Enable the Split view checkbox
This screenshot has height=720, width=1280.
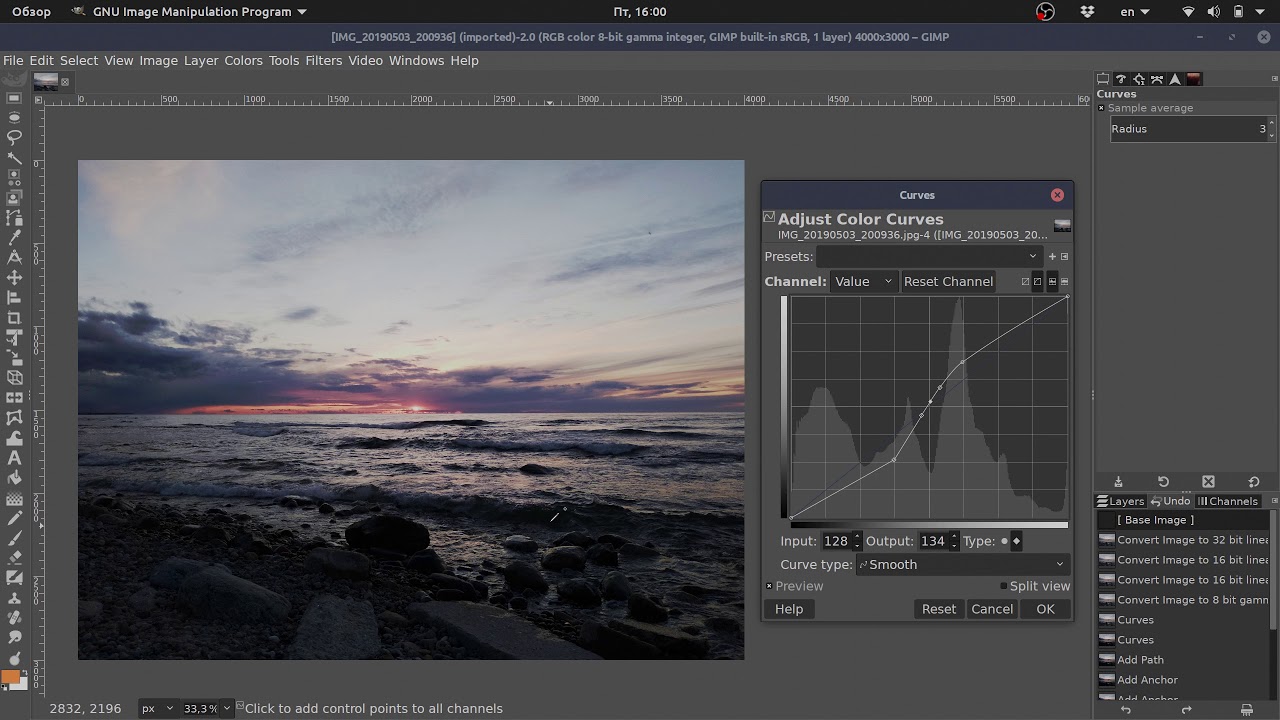click(x=1003, y=586)
